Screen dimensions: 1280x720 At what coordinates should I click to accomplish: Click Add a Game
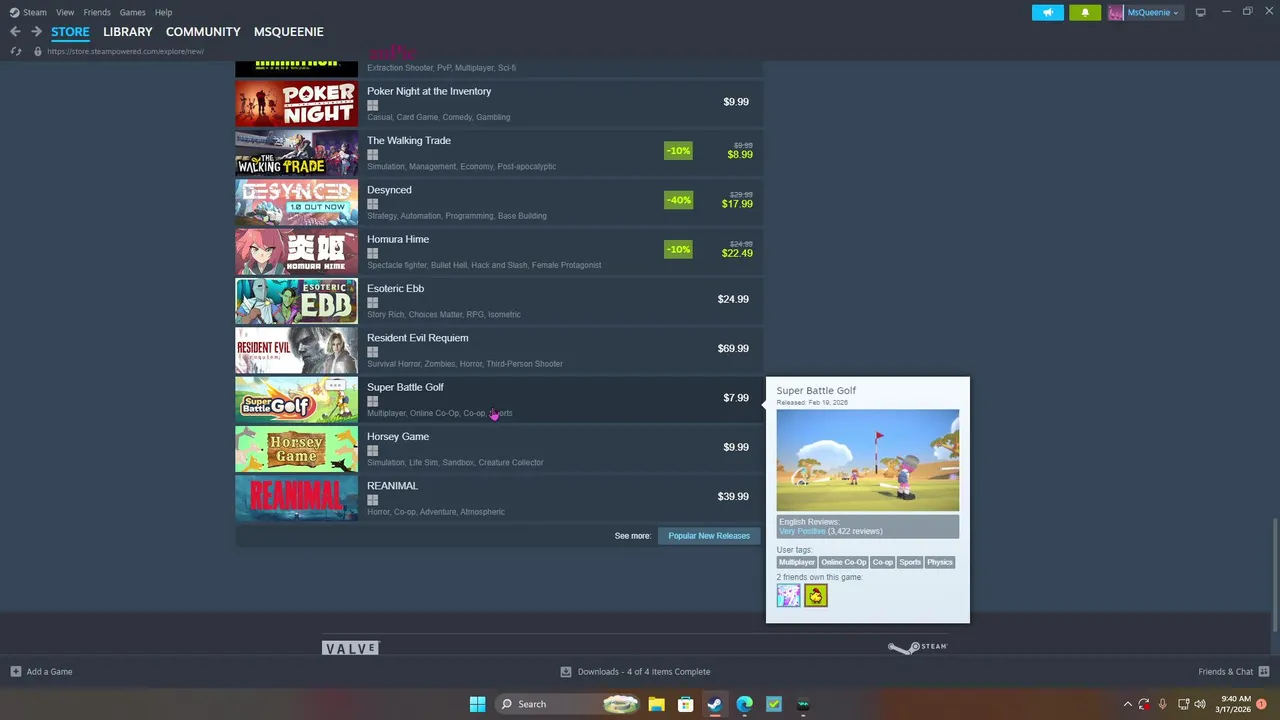pos(41,672)
